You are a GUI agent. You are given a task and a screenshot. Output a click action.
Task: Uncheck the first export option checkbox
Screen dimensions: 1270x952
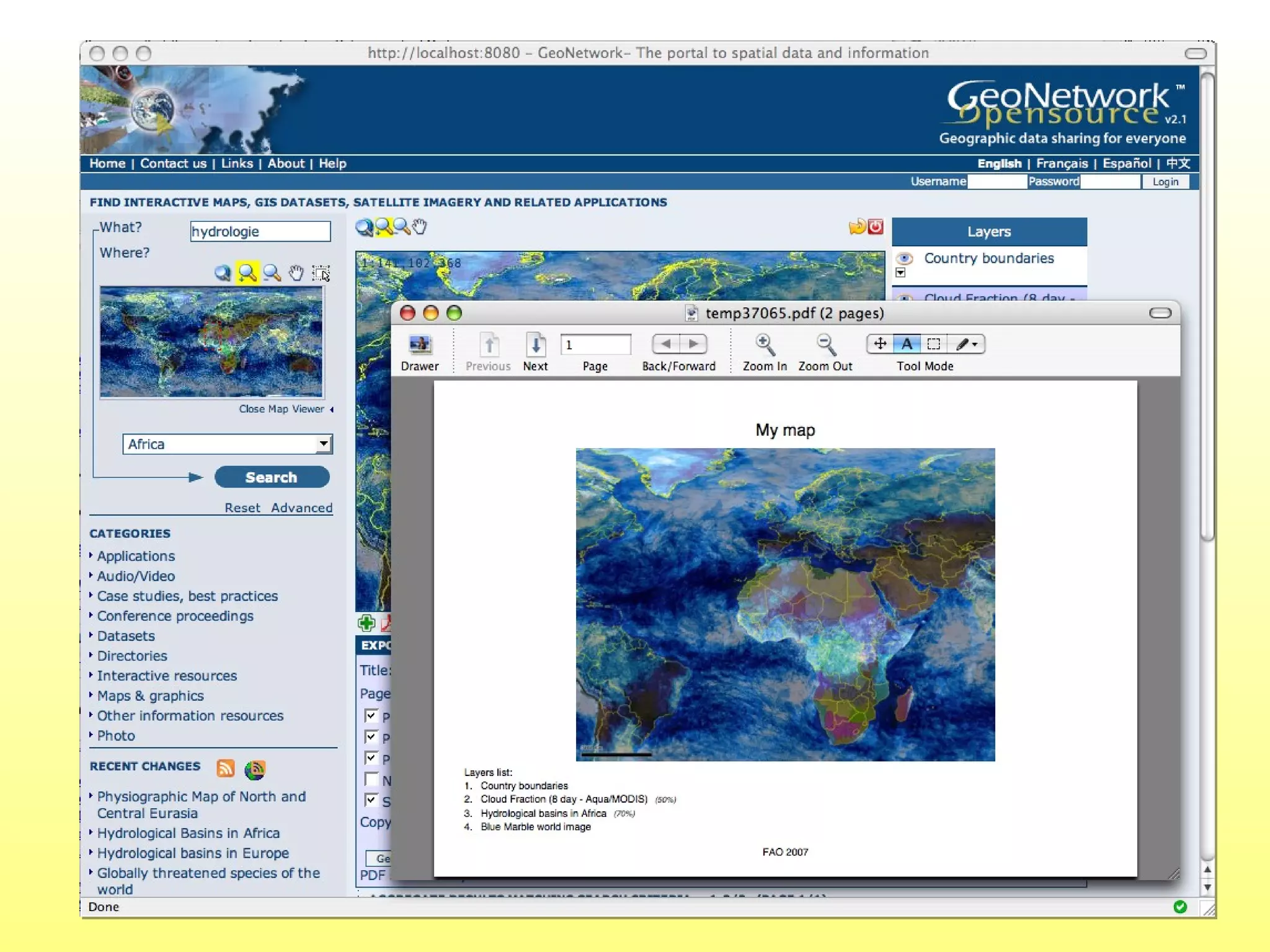tap(371, 716)
